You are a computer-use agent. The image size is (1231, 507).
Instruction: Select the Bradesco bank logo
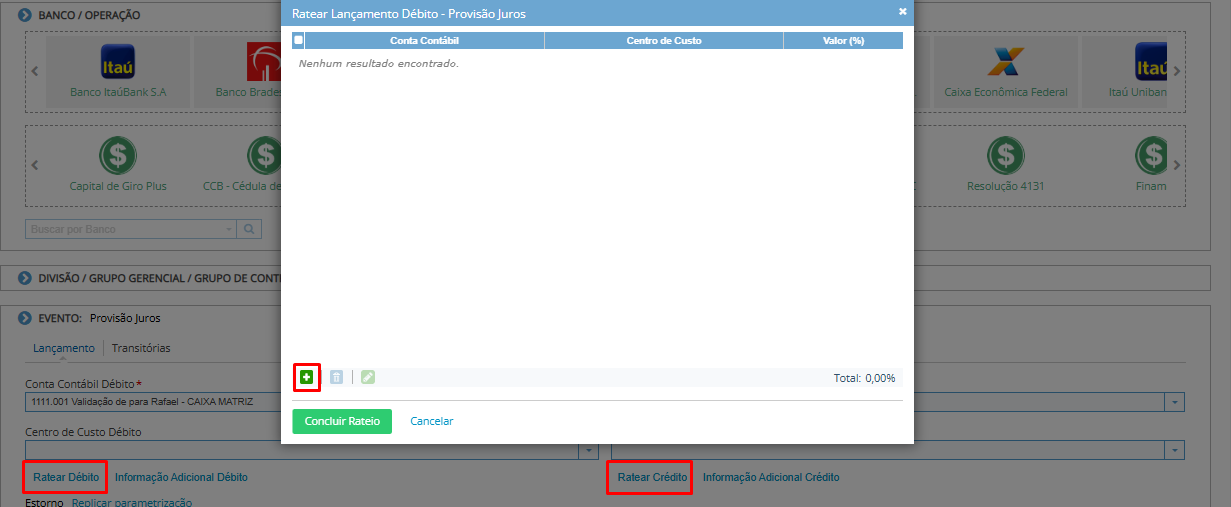point(264,63)
